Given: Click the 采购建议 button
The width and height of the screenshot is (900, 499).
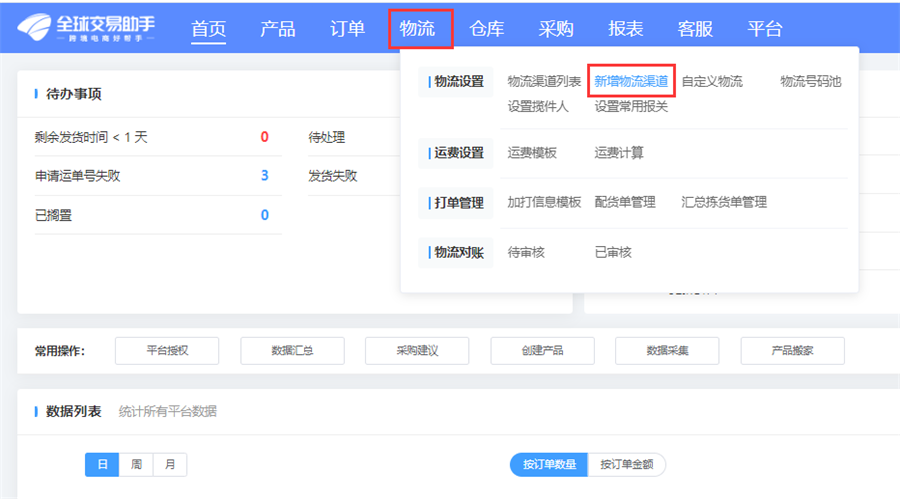Looking at the screenshot, I should click(x=417, y=350).
